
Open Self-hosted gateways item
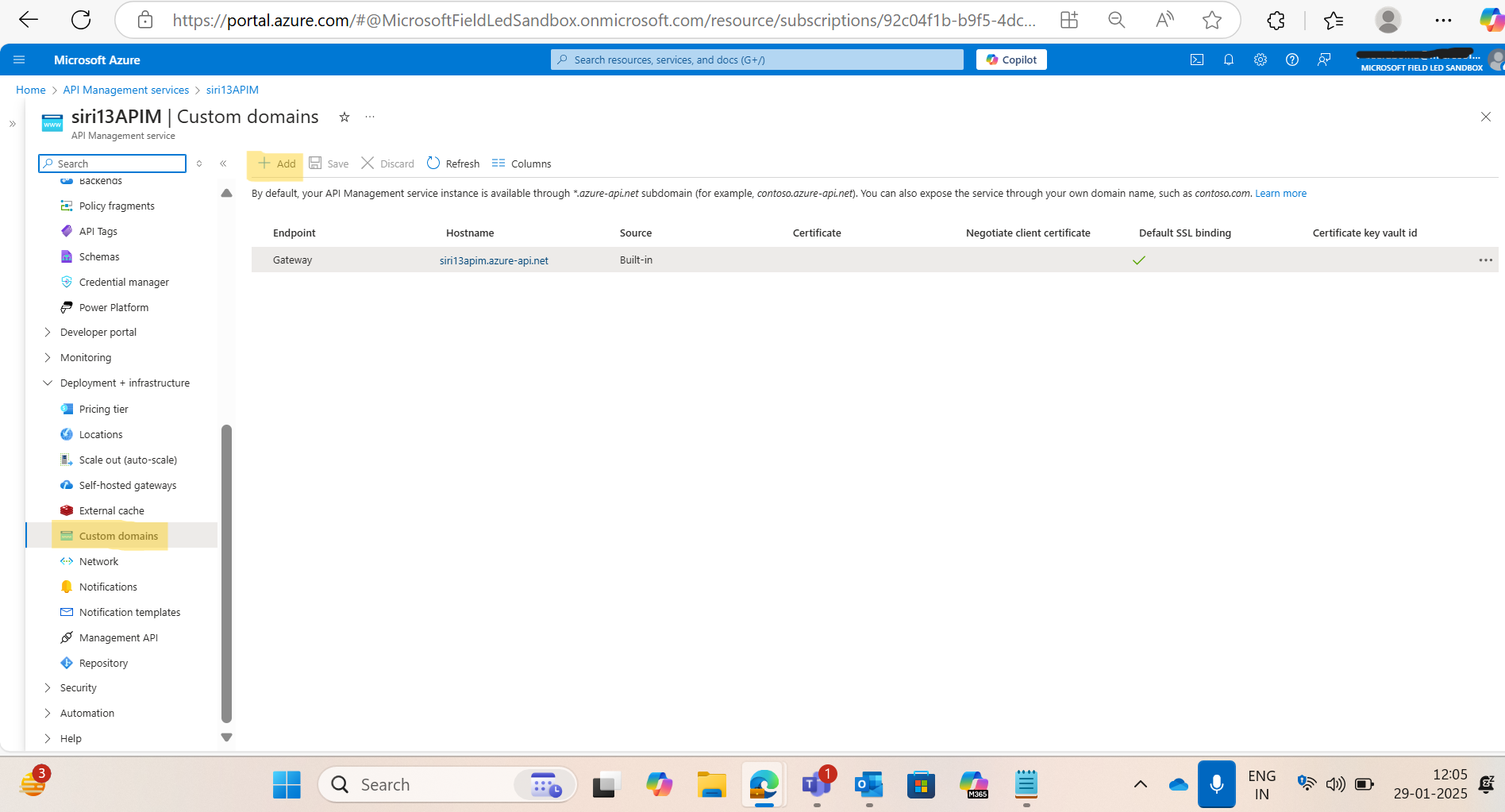point(128,485)
